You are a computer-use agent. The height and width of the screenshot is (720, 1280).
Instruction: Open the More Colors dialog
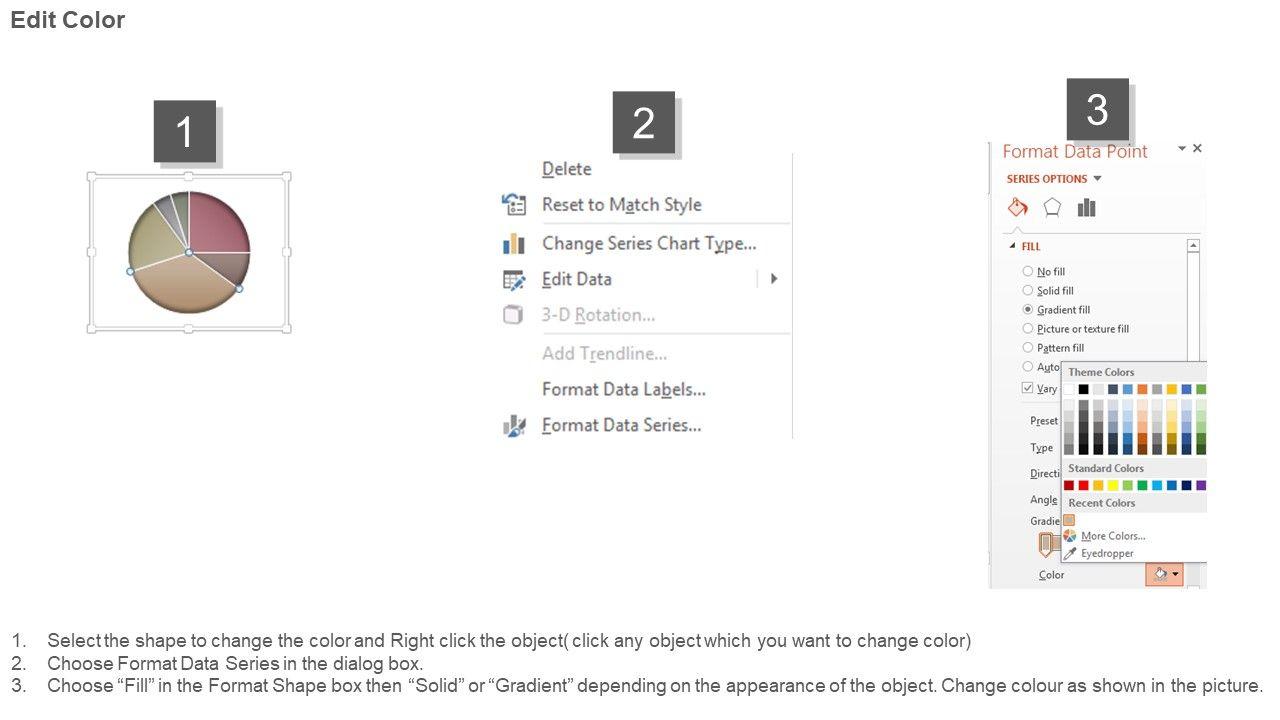coord(1112,536)
